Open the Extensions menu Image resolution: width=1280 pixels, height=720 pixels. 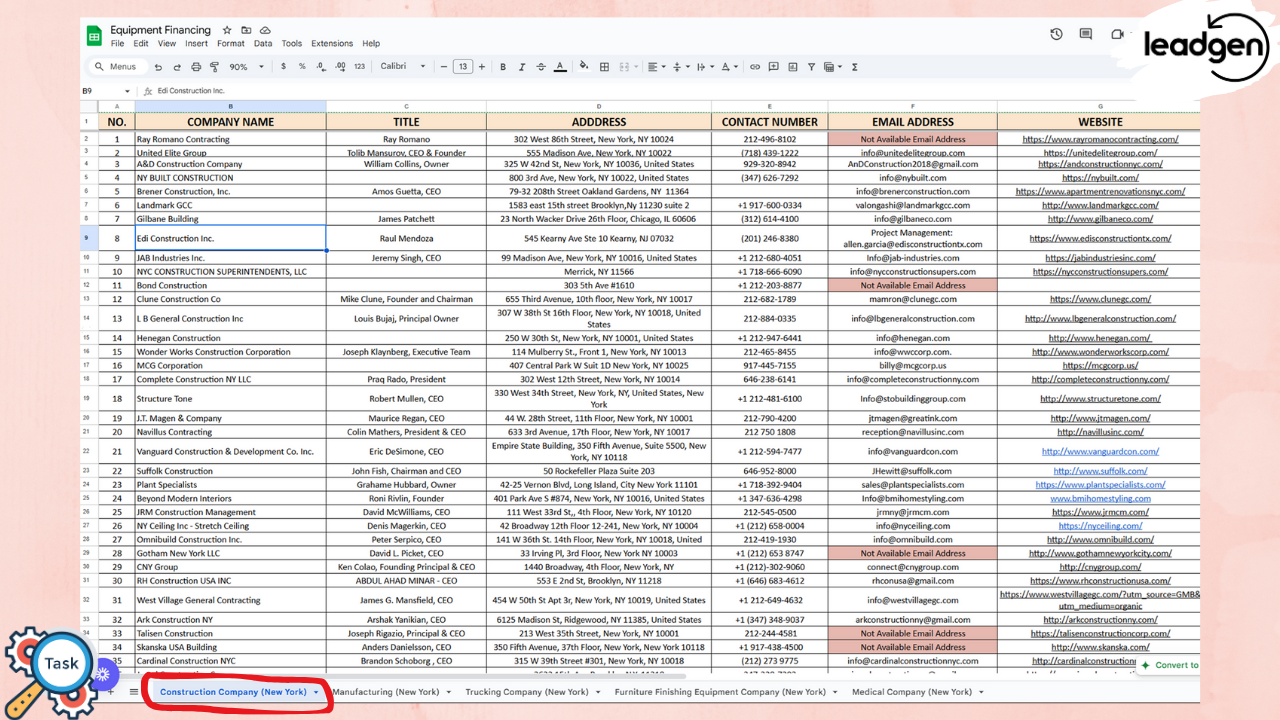[x=332, y=44]
